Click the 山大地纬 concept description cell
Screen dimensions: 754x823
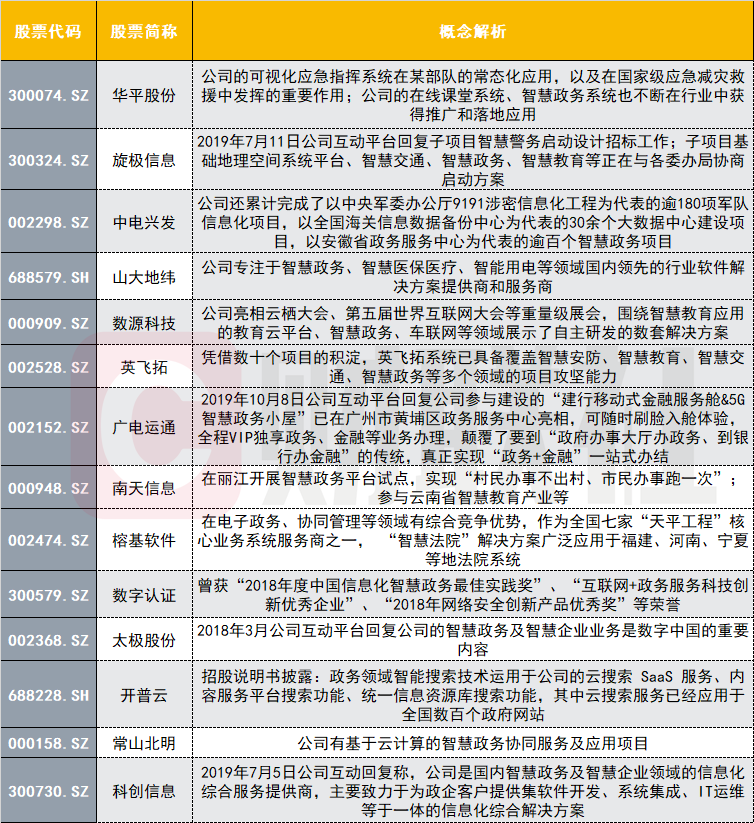(473, 277)
